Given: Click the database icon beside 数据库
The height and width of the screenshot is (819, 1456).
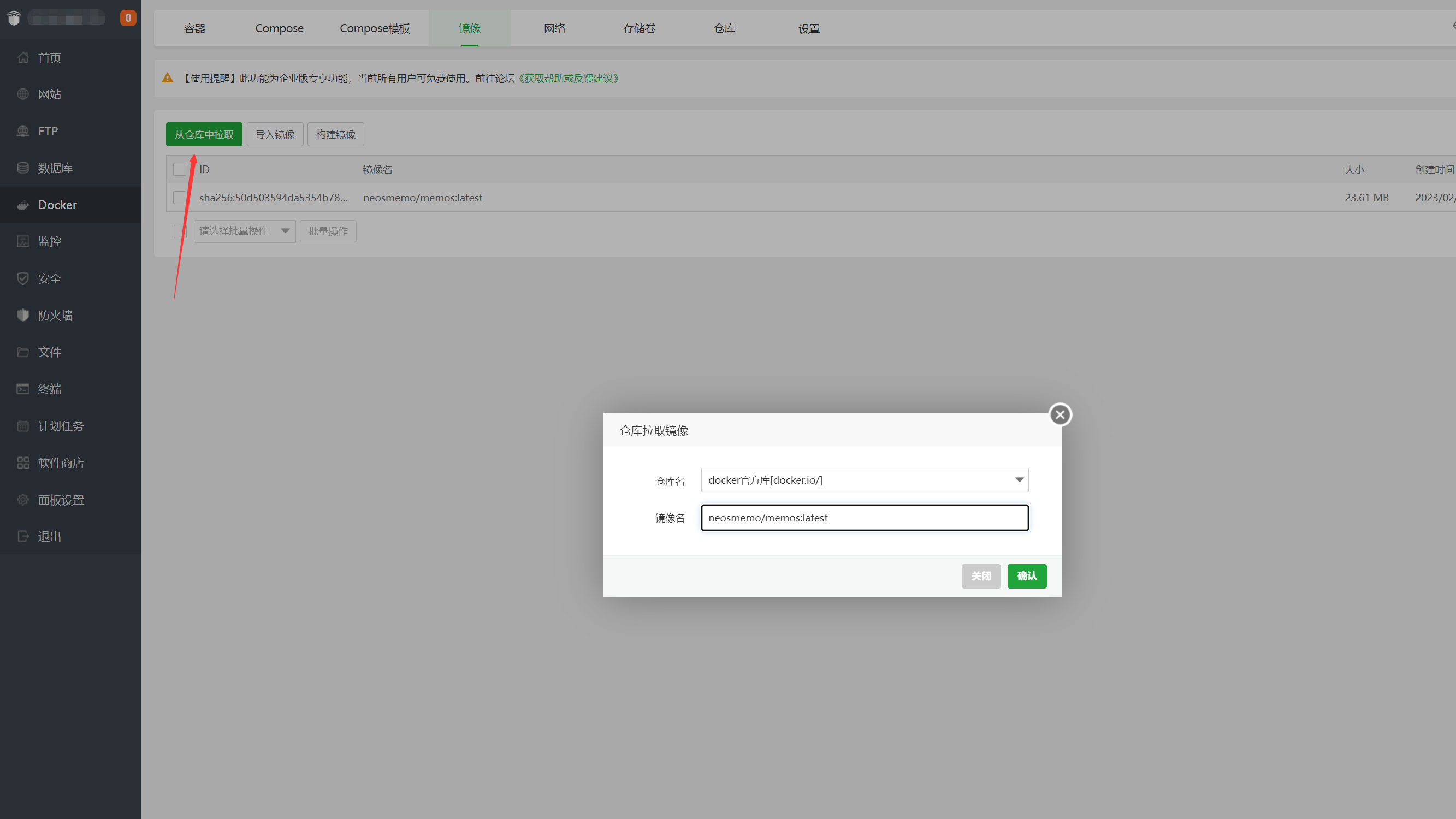Looking at the screenshot, I should (22, 168).
